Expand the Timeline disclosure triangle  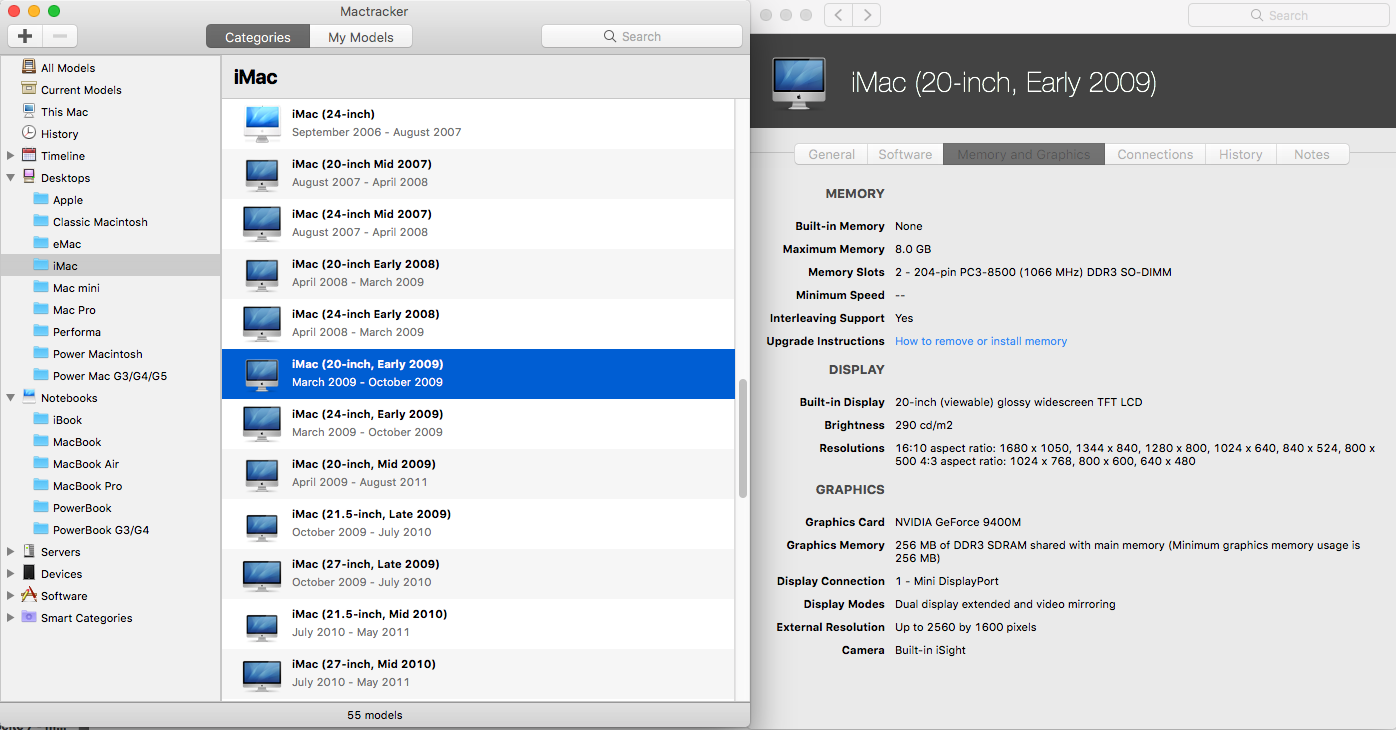point(11,156)
